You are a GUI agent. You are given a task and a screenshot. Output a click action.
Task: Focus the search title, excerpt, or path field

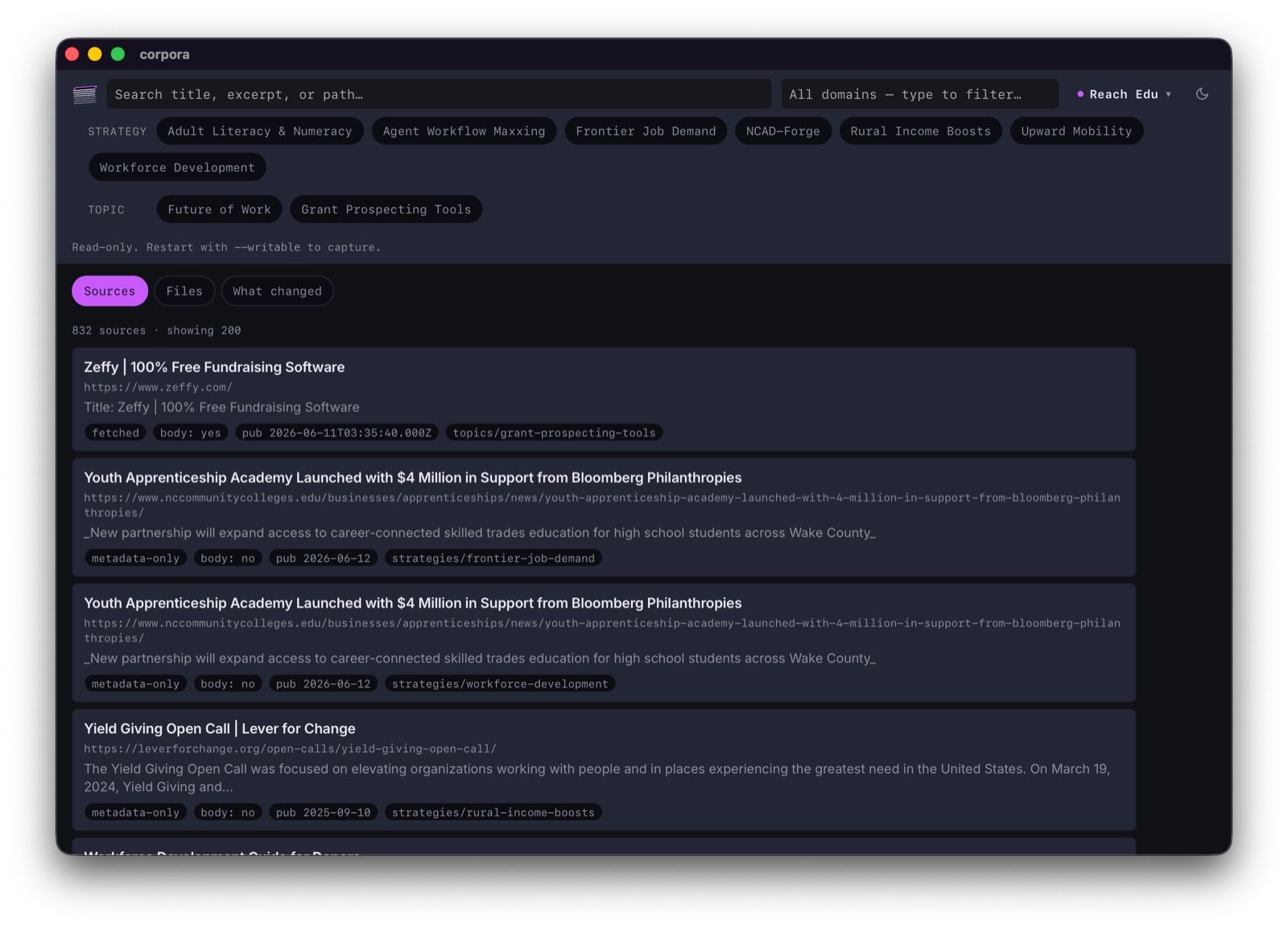click(439, 94)
